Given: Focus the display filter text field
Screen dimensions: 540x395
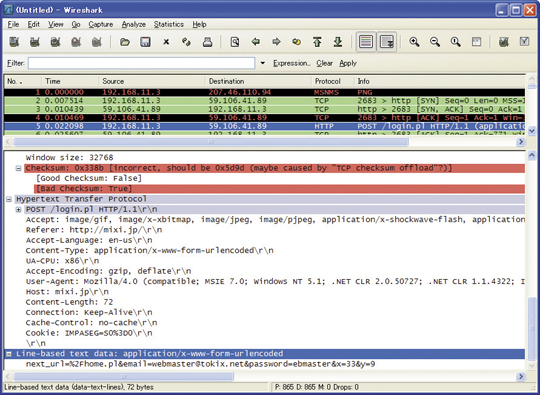Looking at the screenshot, I should (x=142, y=63).
